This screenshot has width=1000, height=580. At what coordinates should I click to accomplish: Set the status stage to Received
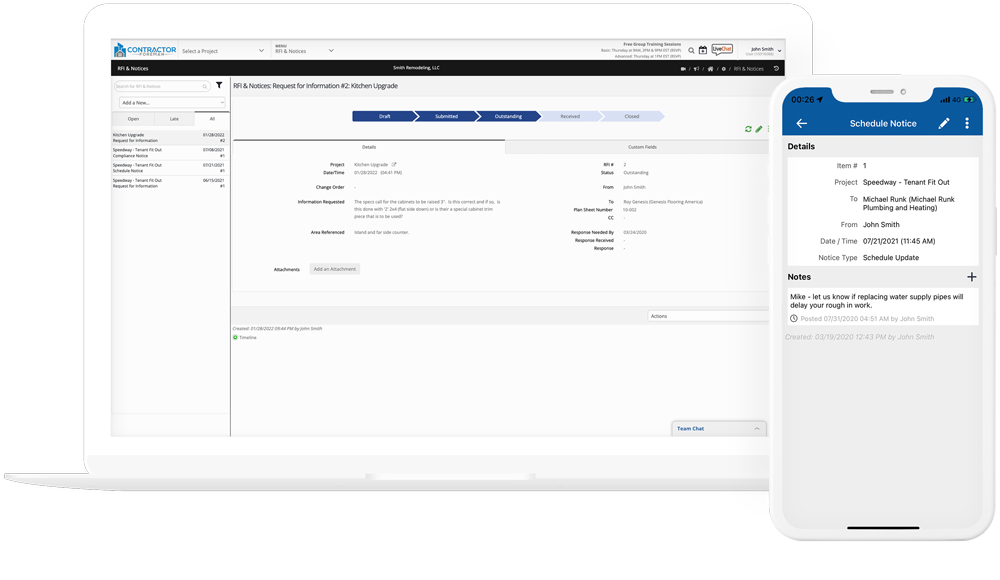(x=570, y=116)
